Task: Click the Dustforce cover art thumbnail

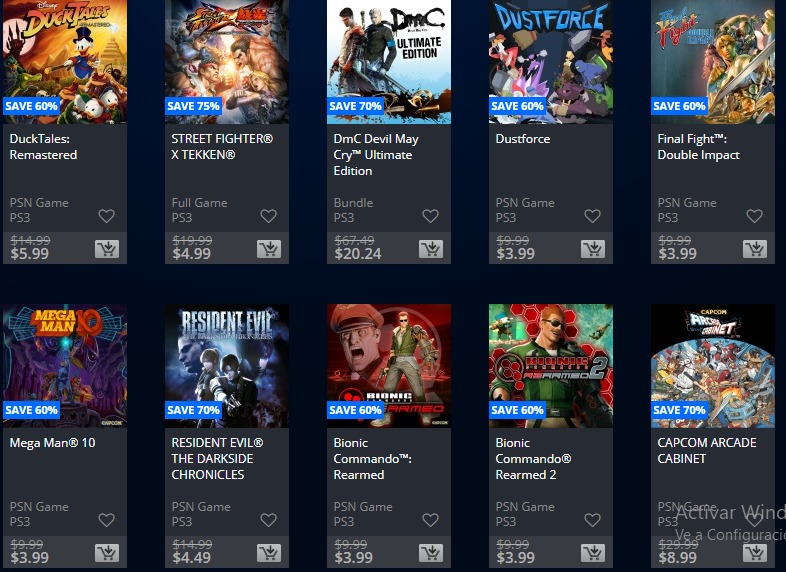Action: 551,62
